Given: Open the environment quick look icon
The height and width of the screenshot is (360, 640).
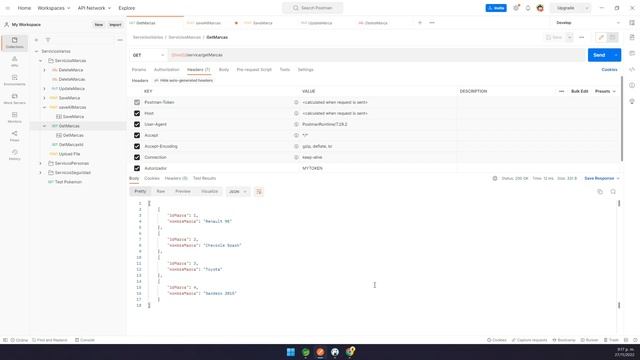Looking at the screenshot, I should pos(632,23).
